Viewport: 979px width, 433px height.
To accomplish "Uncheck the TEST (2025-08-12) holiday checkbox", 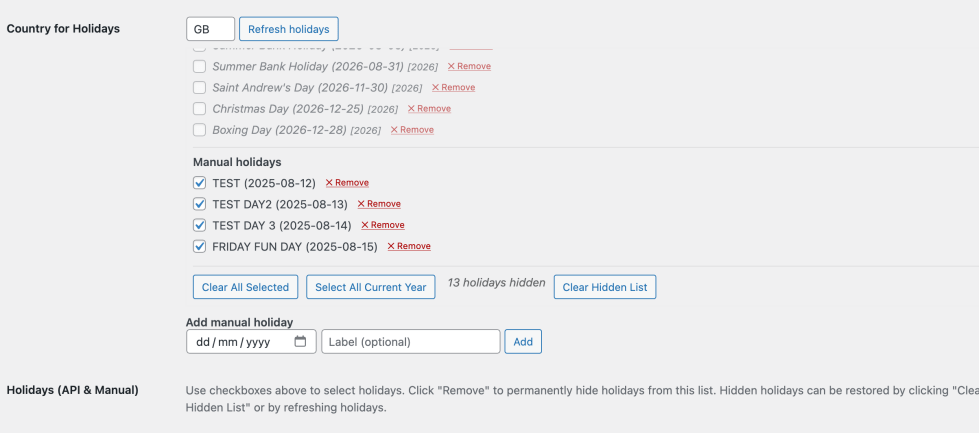I will pyautogui.click(x=200, y=183).
